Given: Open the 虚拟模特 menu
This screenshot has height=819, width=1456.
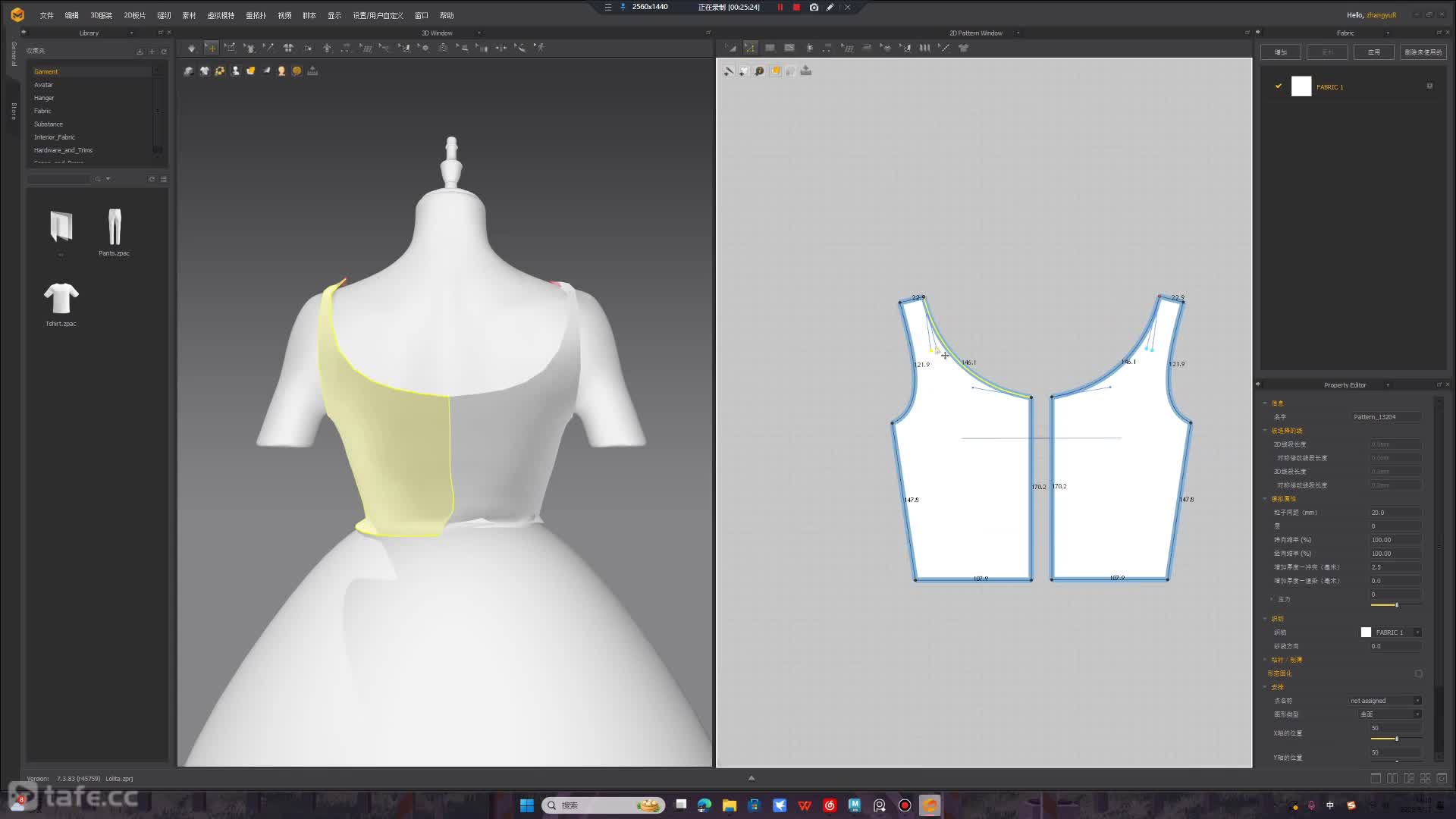Looking at the screenshot, I should pos(221,15).
